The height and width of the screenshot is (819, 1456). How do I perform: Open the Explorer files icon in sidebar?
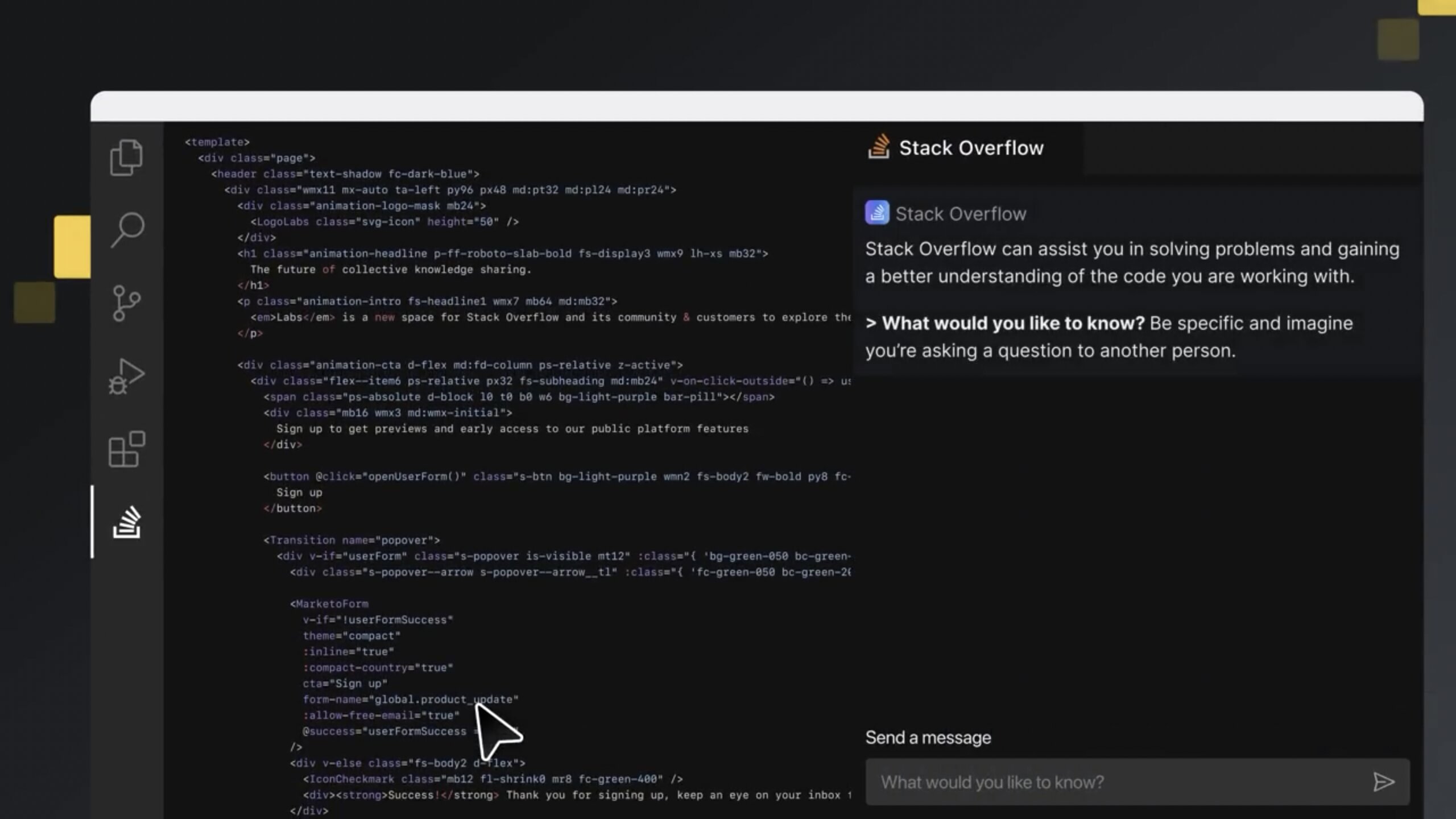[x=126, y=157]
